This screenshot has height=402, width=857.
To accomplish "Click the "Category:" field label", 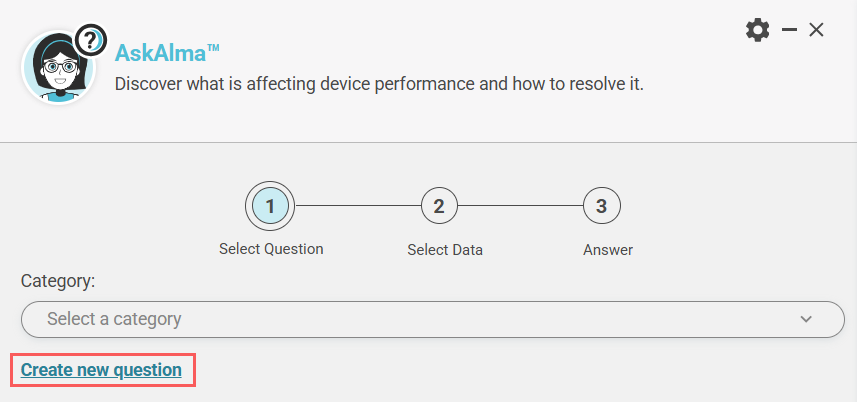I will click(58, 281).
